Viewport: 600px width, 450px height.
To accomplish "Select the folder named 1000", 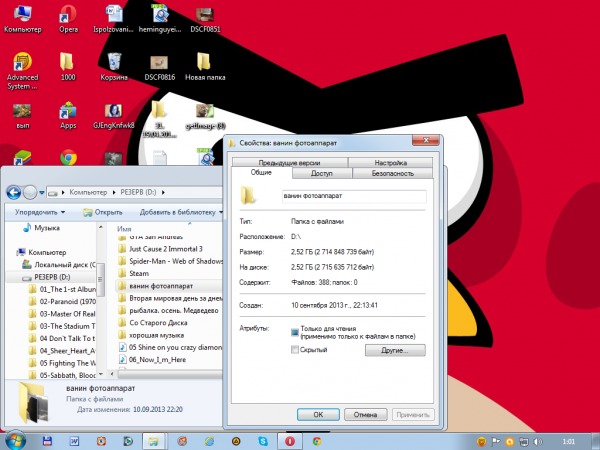I will pos(68,67).
